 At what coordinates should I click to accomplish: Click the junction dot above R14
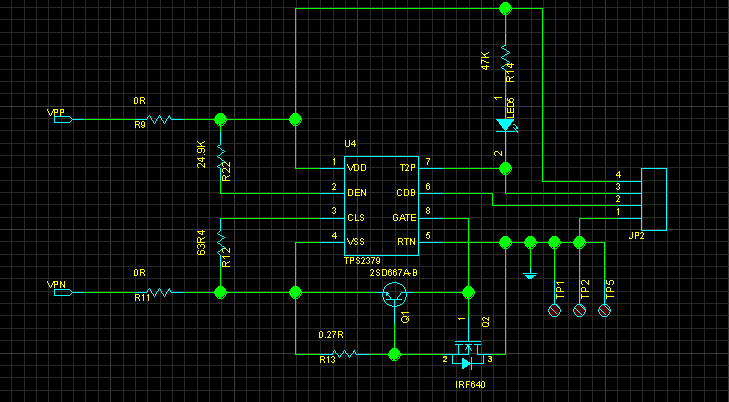click(x=505, y=8)
